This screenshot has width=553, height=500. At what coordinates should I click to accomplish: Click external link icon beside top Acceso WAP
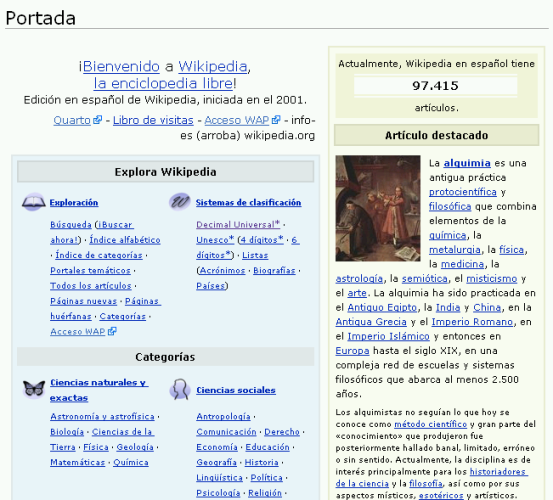276,120
